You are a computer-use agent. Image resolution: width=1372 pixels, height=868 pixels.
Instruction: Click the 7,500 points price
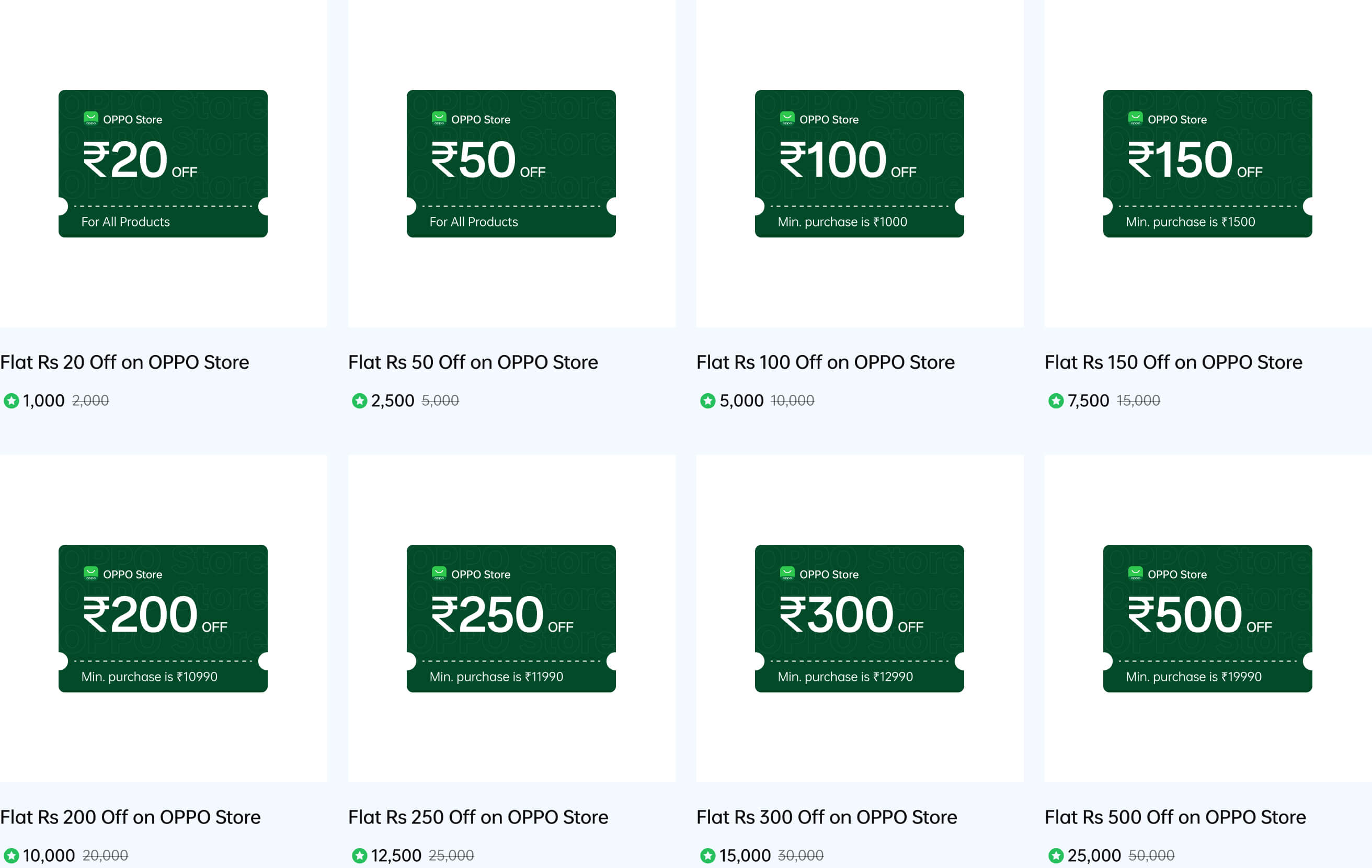(x=1088, y=401)
